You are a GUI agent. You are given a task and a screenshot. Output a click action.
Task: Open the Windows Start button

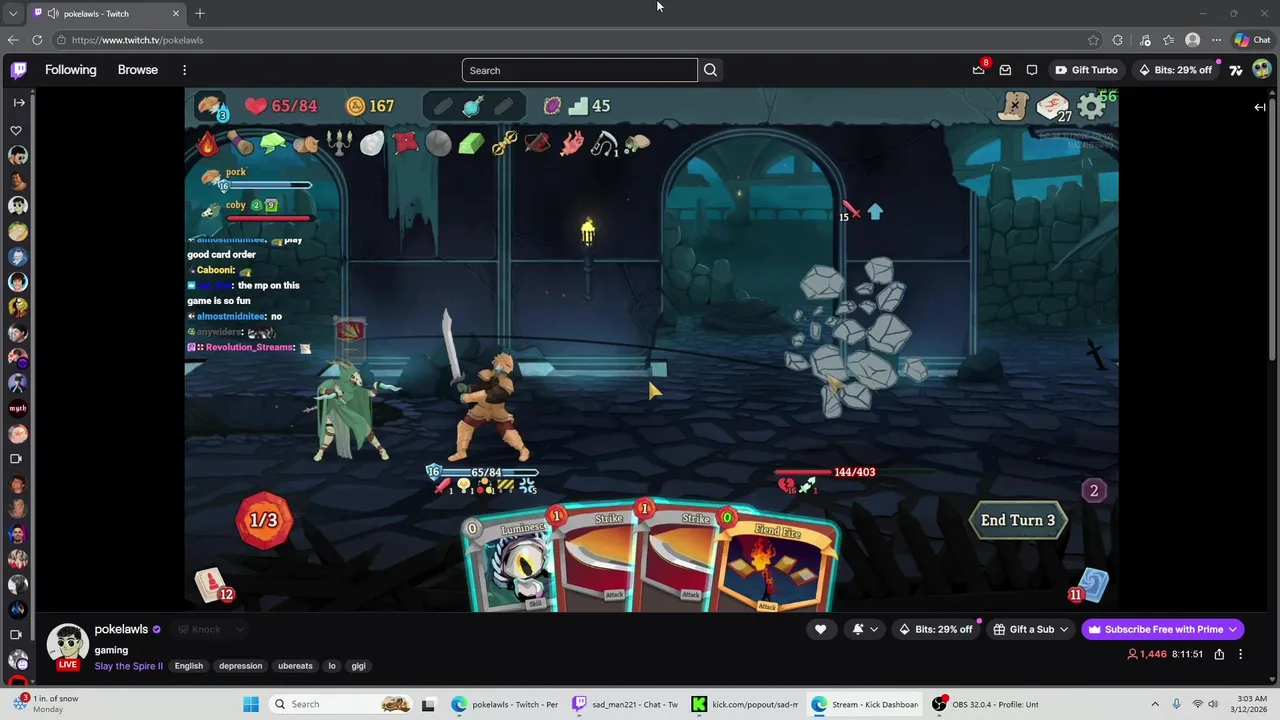click(251, 704)
